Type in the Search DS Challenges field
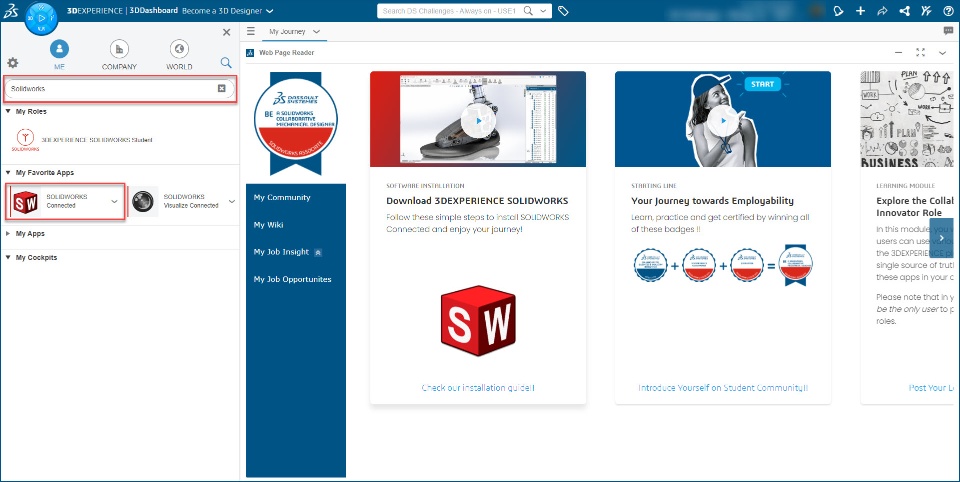This screenshot has height=482, width=960. [449, 11]
